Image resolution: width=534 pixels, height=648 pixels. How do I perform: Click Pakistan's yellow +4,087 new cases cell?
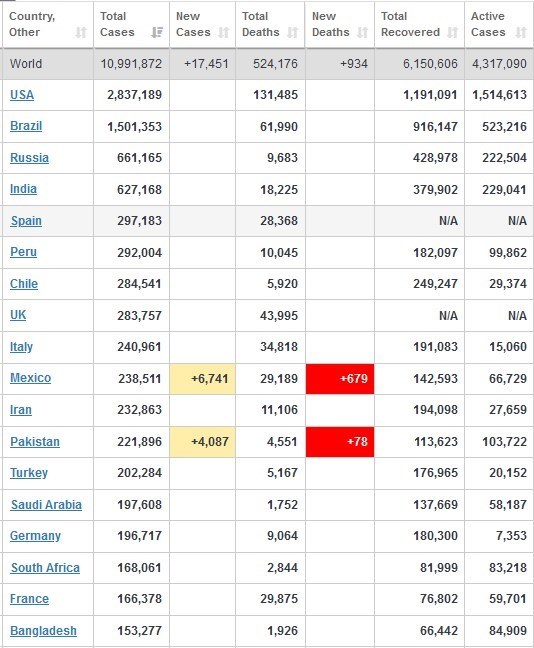[203, 442]
